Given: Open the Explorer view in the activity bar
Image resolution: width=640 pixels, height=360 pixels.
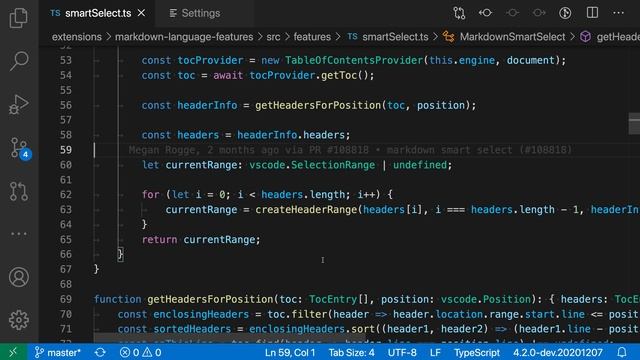Looking at the screenshot, I should coord(19,18).
